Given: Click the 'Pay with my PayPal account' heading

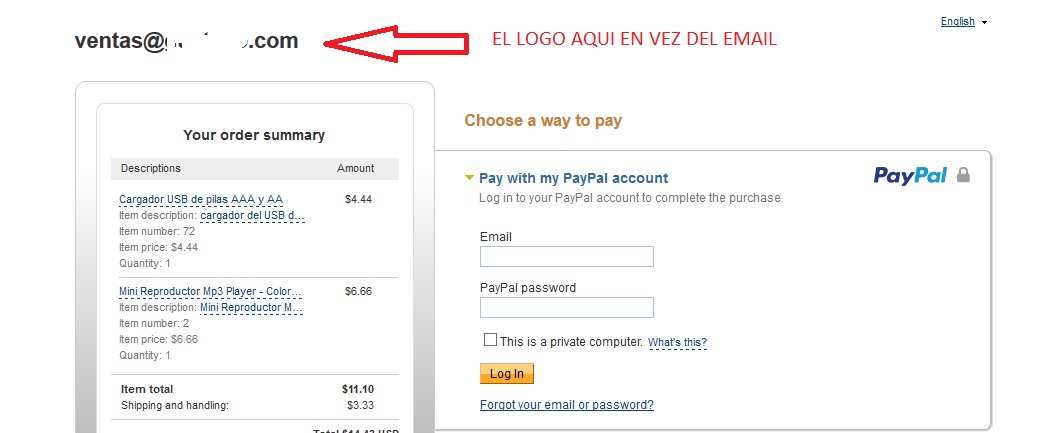Looking at the screenshot, I should 574,178.
